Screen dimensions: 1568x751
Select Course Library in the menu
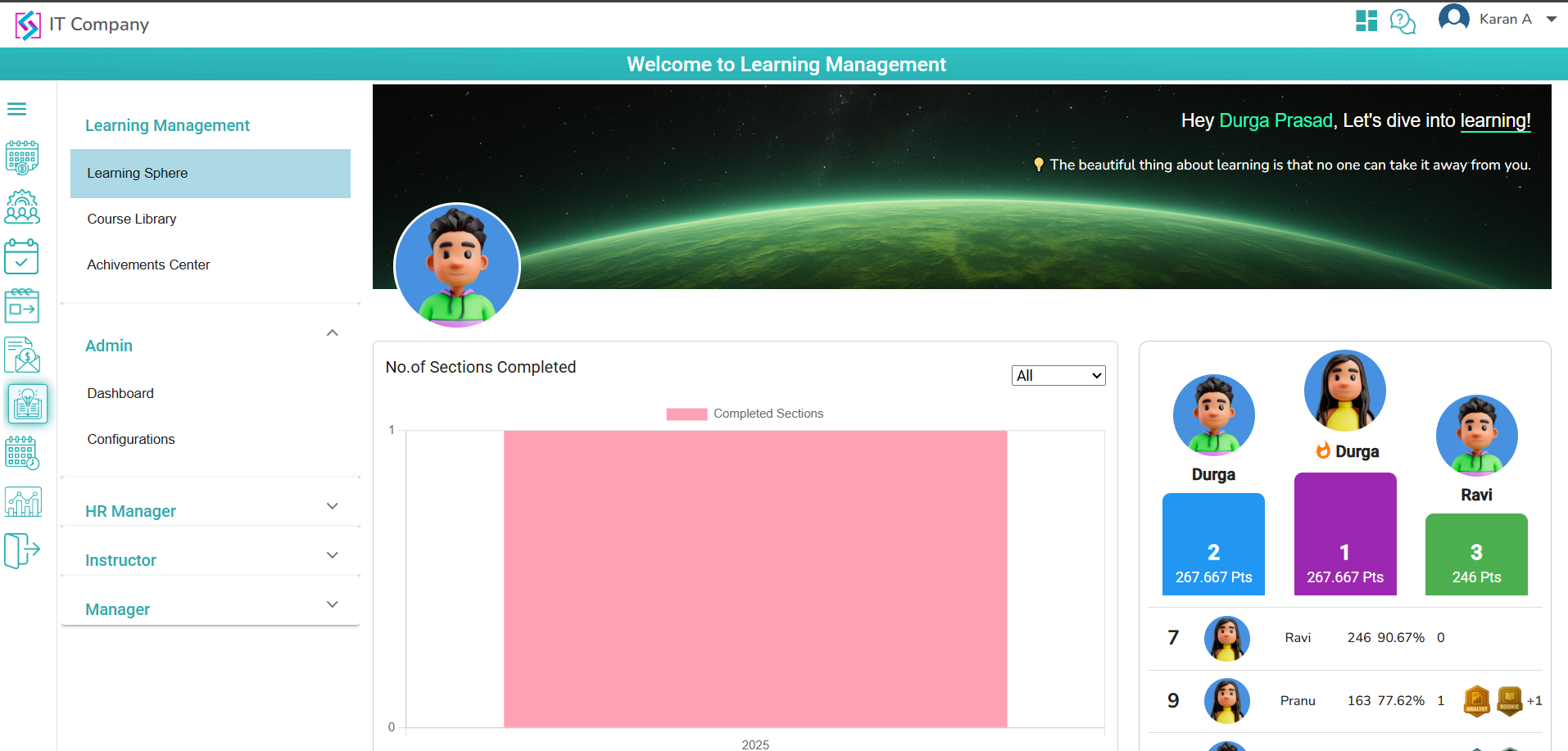[x=131, y=219]
